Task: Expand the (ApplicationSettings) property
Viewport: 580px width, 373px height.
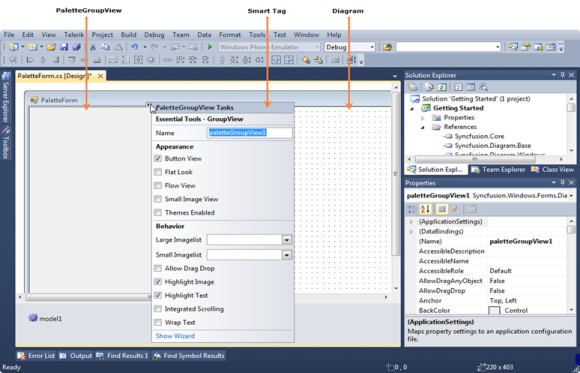Action: click(411, 222)
